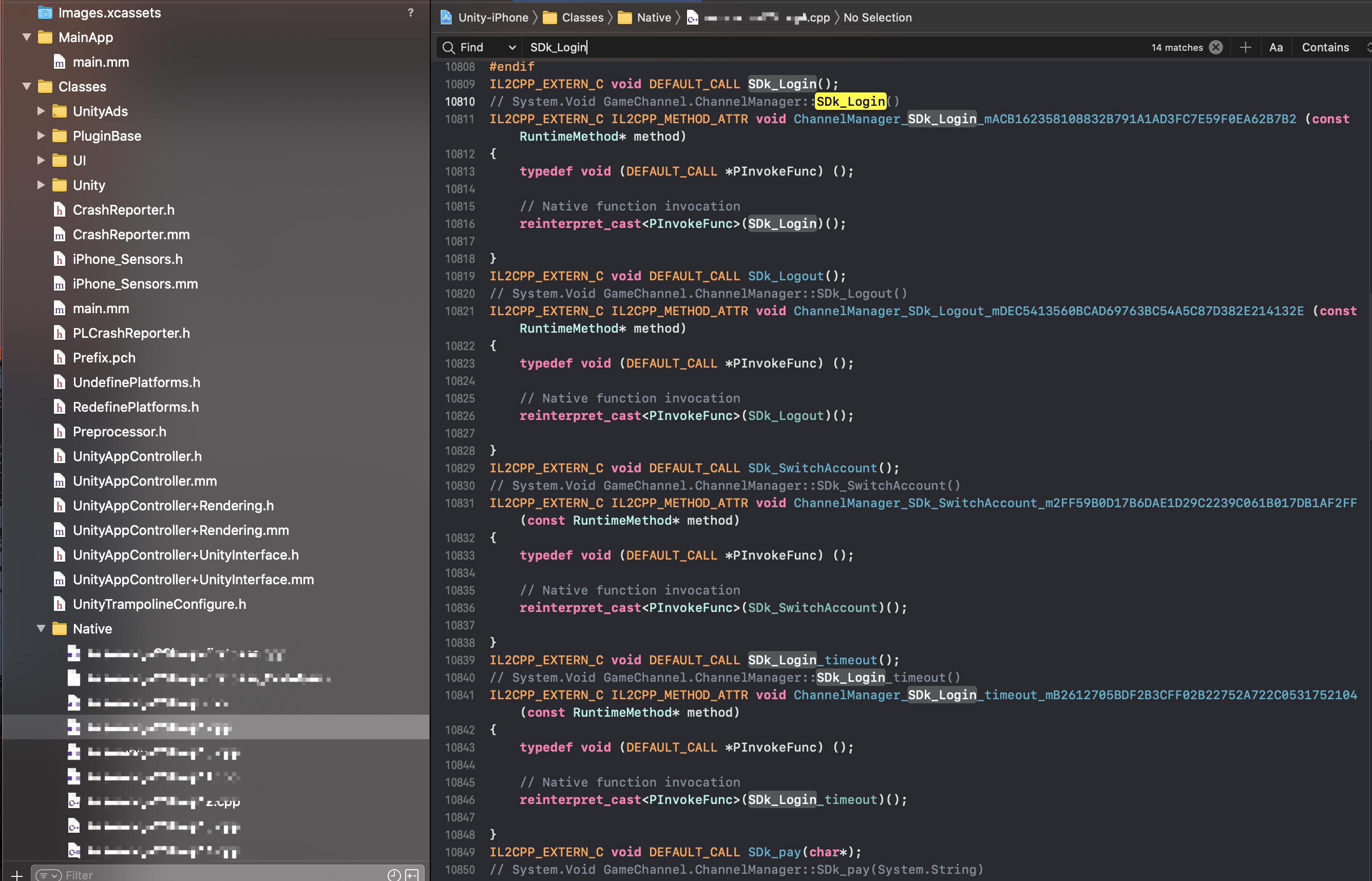1372x881 pixels.
Task: Click the Native folder icon in the navigator
Action: [x=60, y=629]
